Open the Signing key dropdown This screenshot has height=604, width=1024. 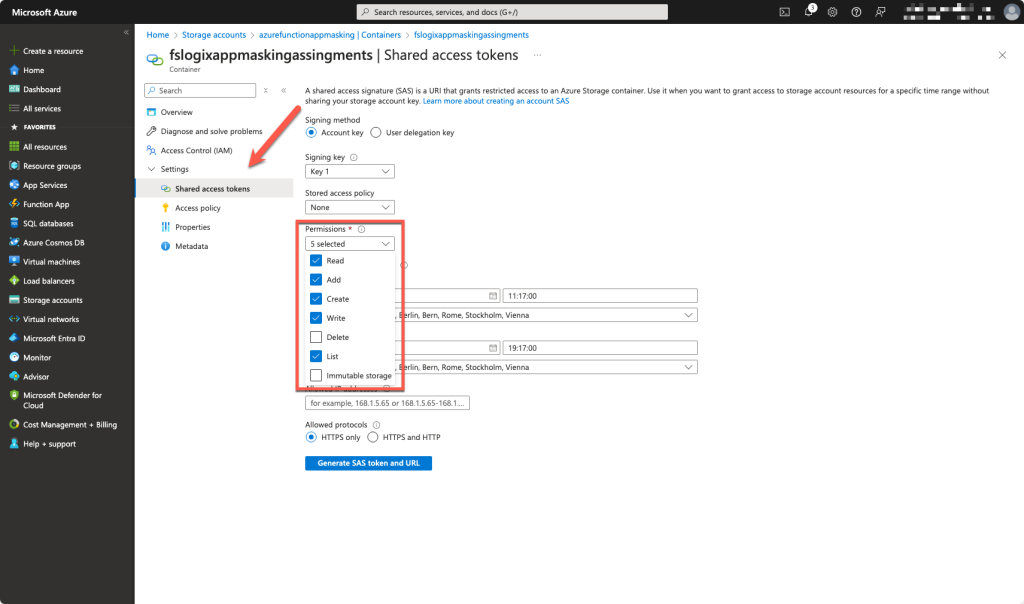tap(349, 172)
